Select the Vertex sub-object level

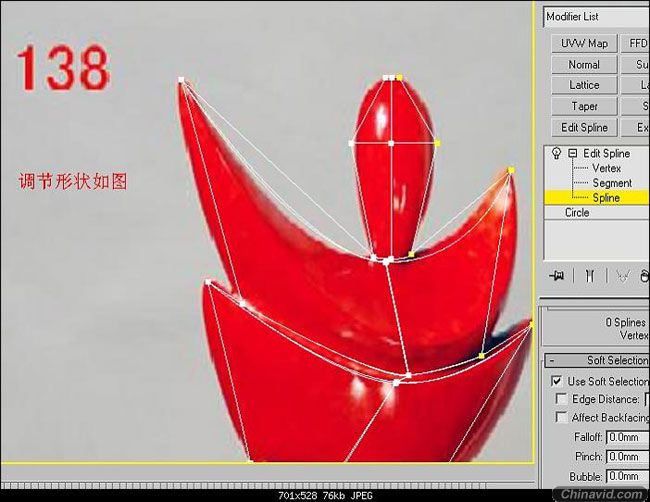[x=606, y=168]
